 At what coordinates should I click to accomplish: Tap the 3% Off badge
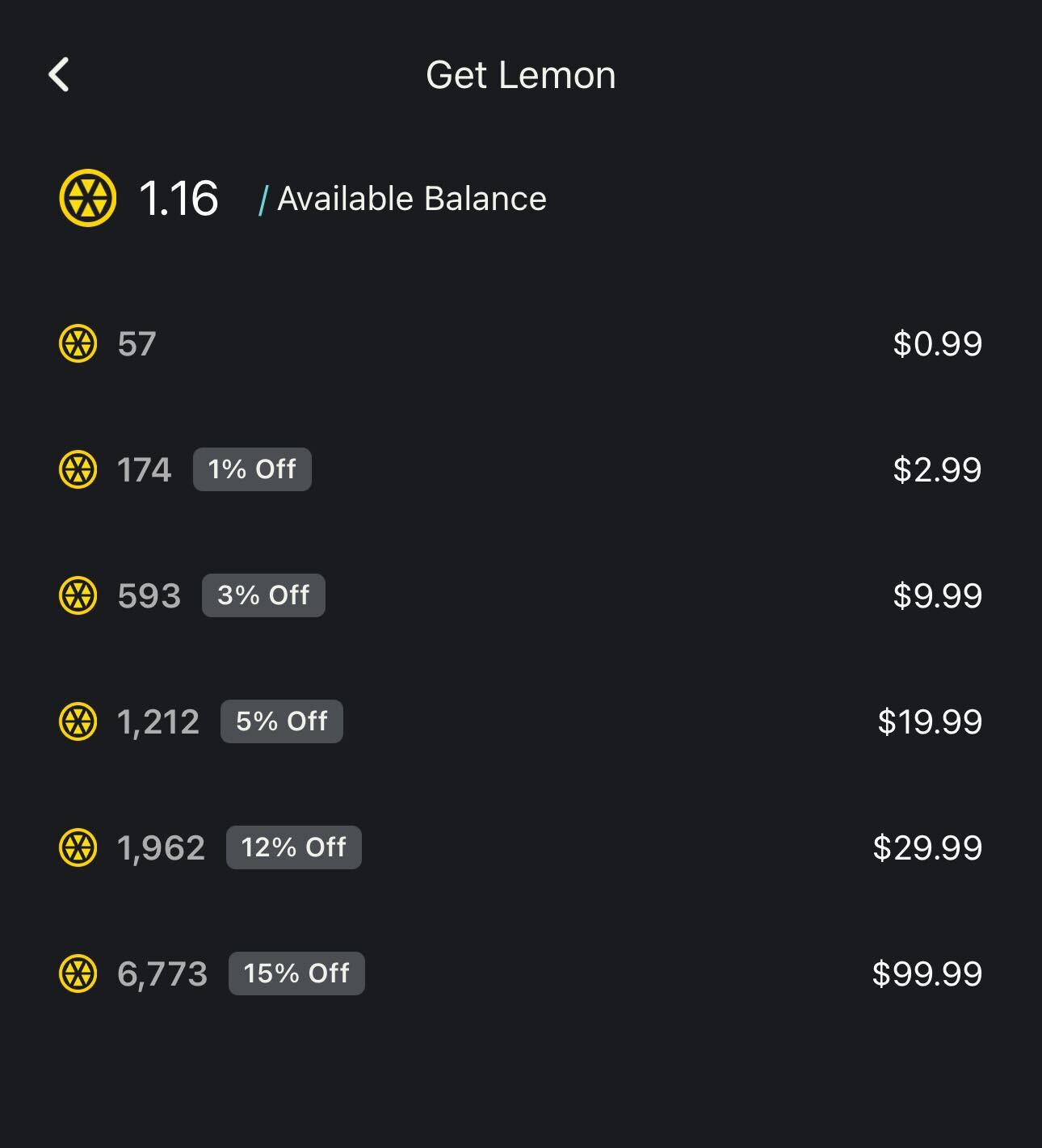pyautogui.click(x=263, y=595)
